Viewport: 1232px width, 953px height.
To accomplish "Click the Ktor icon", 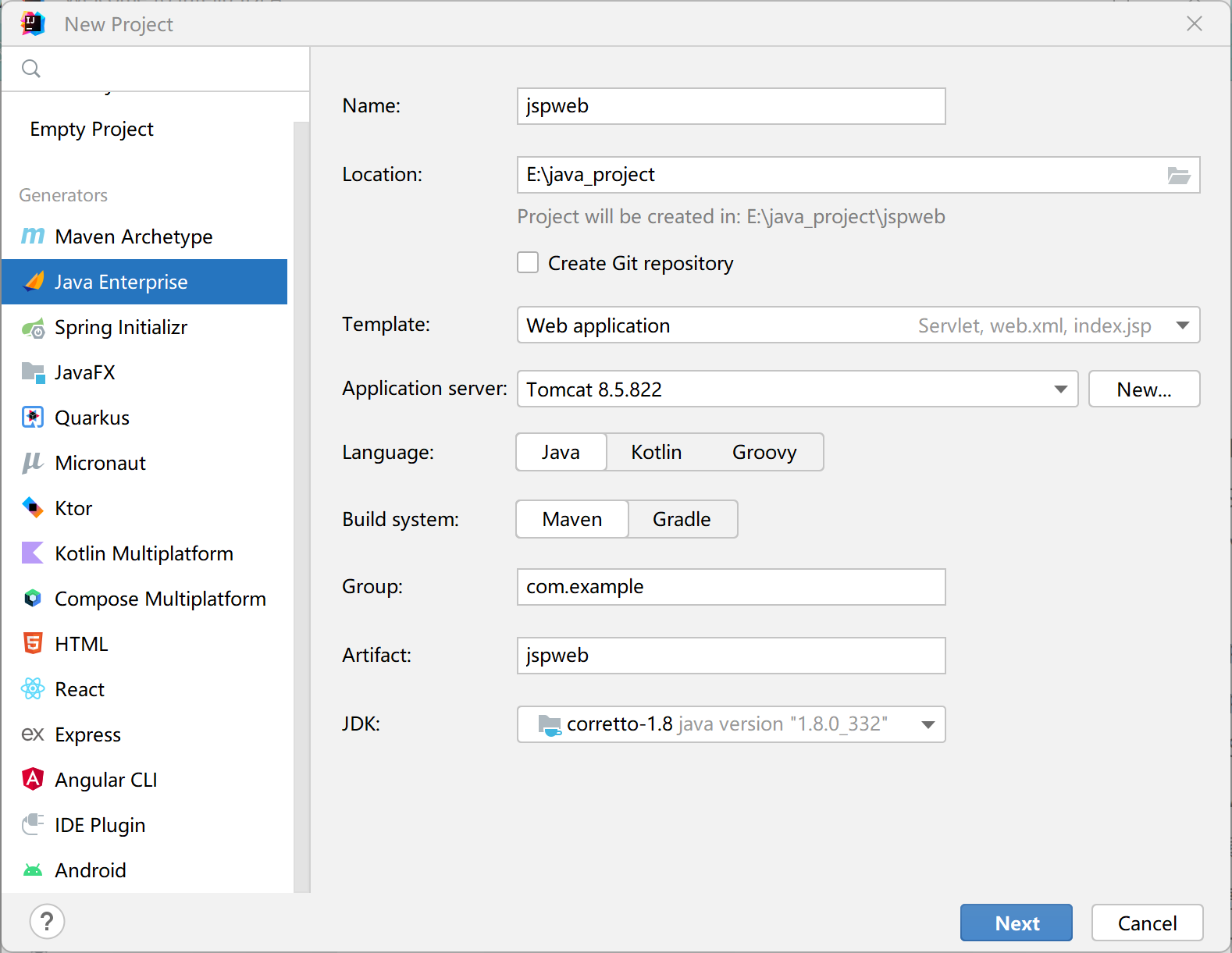I will tap(33, 508).
